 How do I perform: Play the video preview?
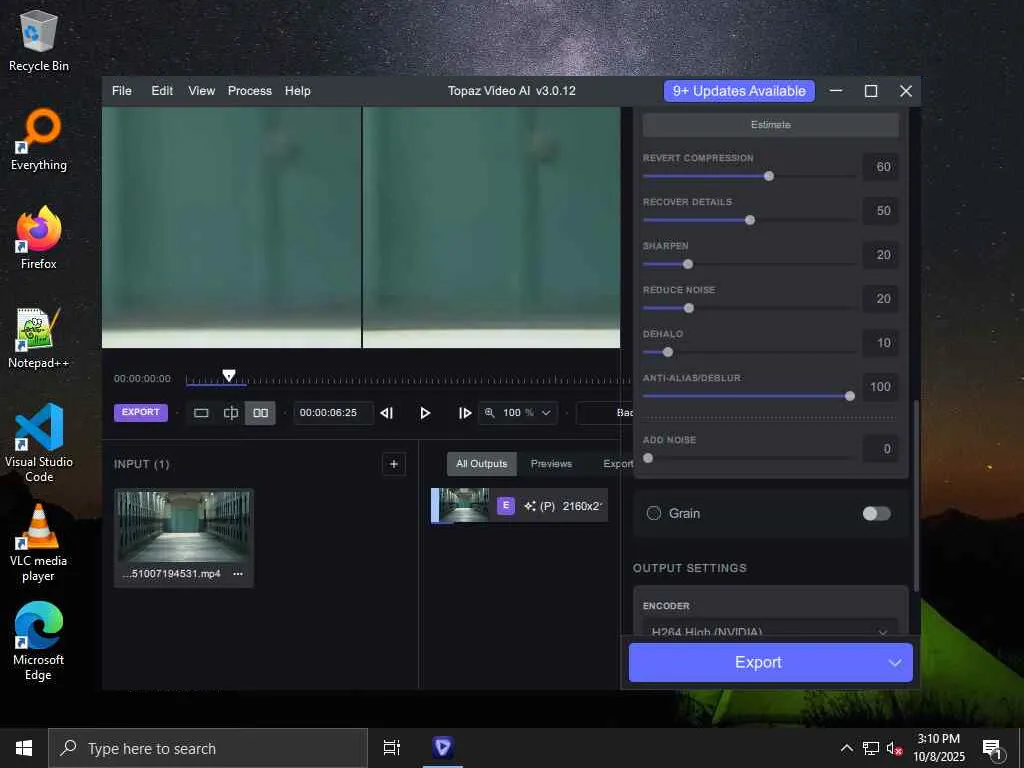click(x=425, y=413)
